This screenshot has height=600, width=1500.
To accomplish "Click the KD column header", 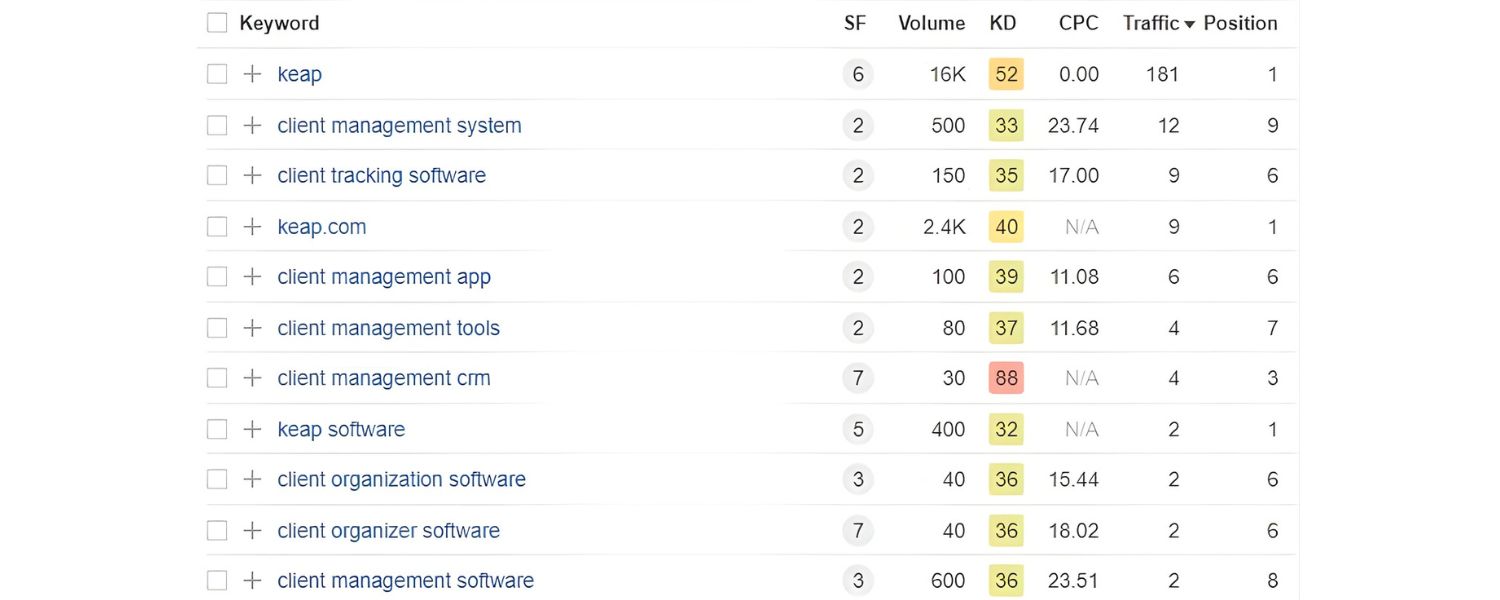I will click(x=1003, y=23).
